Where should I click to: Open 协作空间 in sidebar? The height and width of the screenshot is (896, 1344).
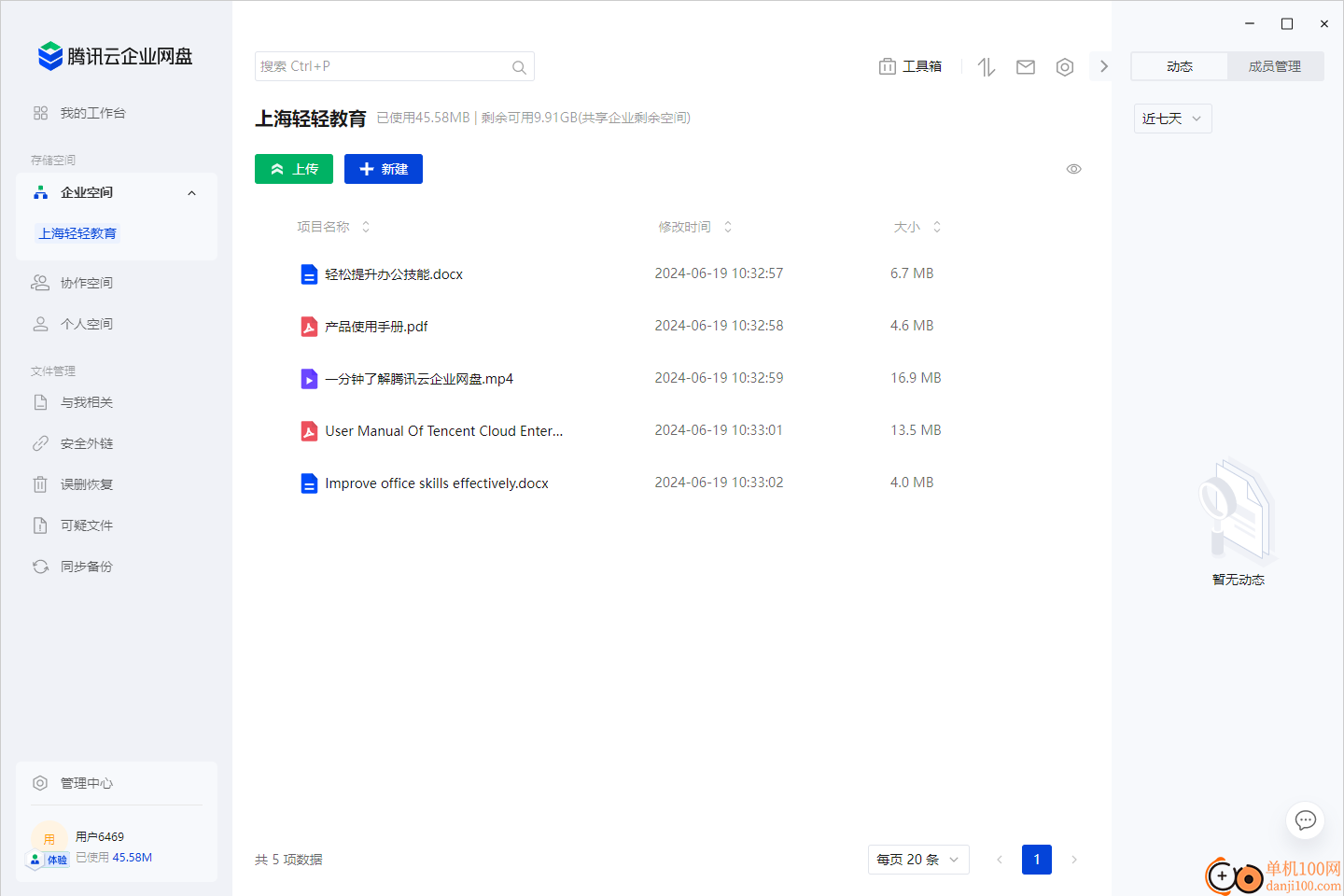pos(87,283)
